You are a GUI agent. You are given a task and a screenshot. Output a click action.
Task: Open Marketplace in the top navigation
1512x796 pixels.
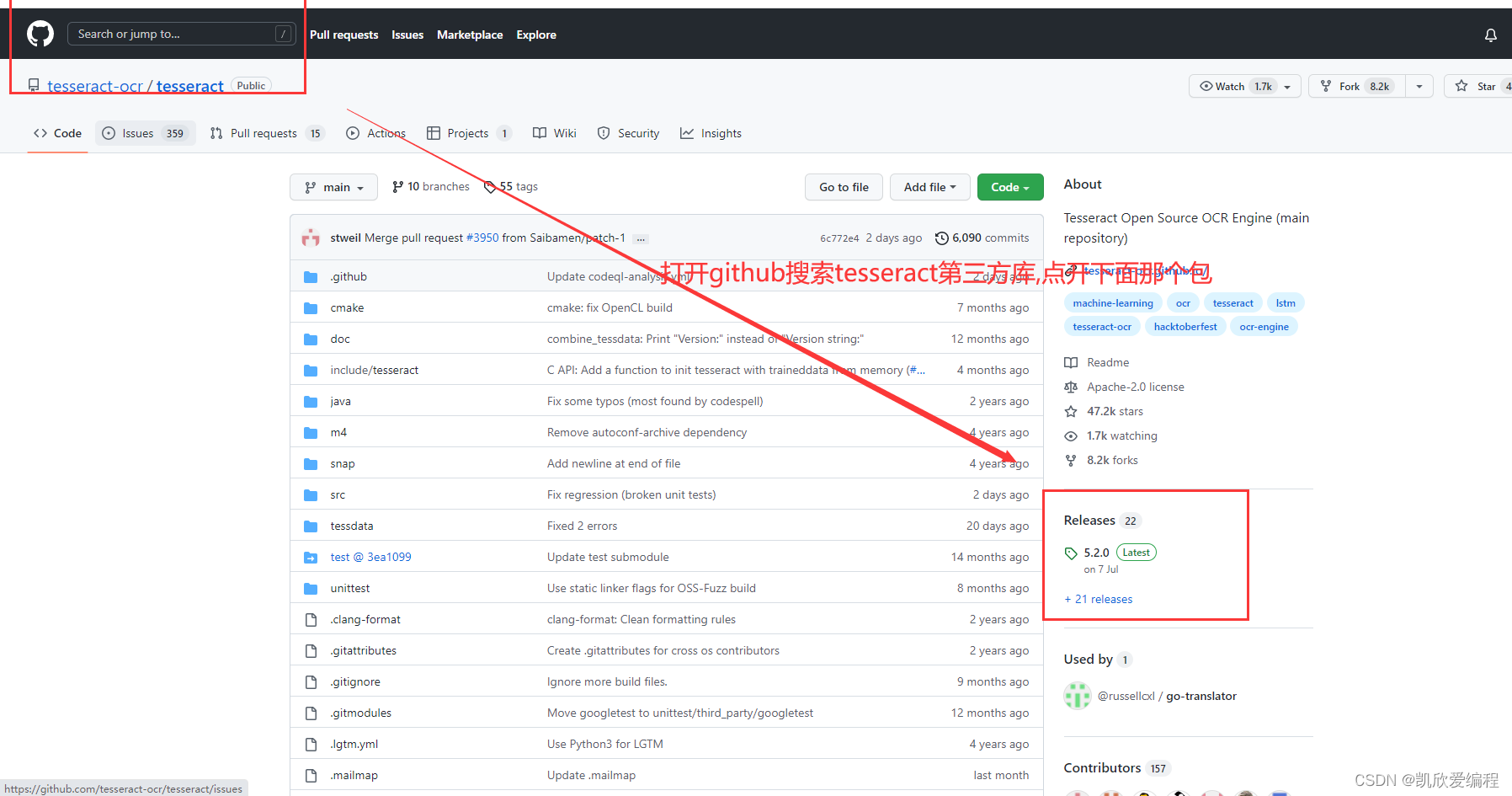click(470, 35)
